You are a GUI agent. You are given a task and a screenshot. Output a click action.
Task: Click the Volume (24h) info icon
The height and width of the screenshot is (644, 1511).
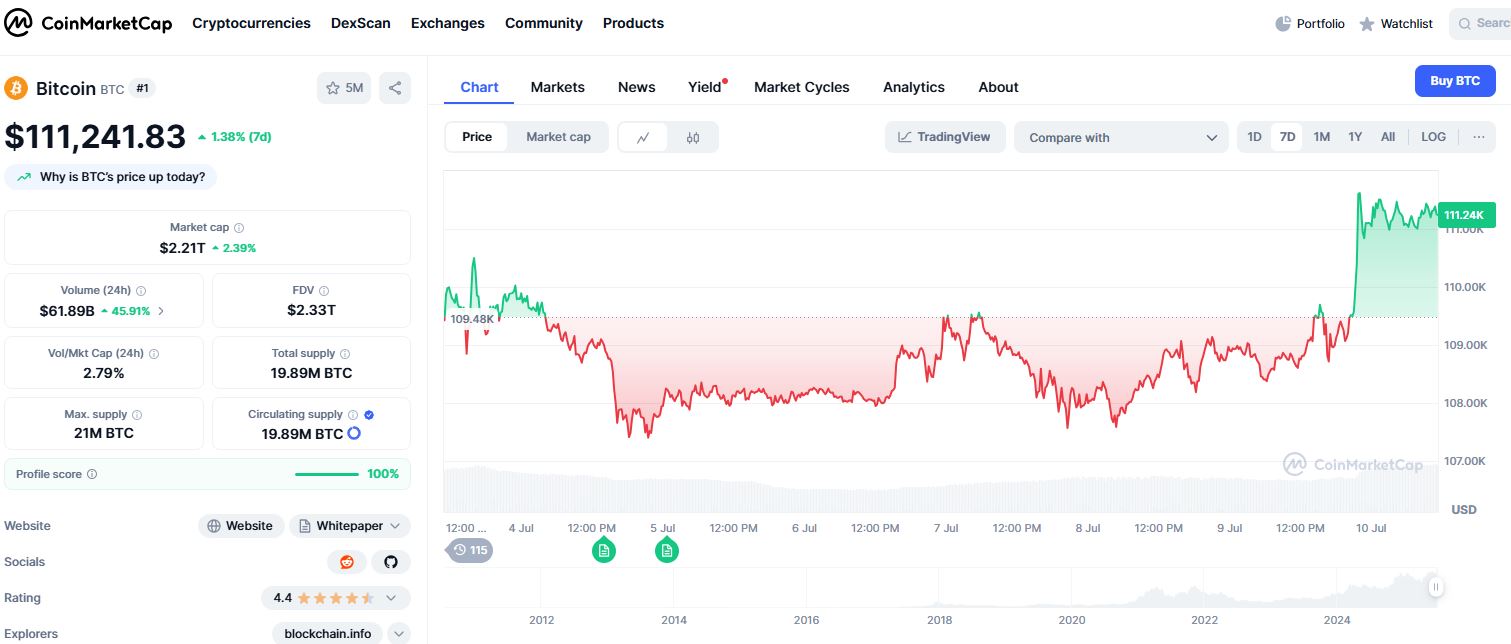[x=141, y=291]
